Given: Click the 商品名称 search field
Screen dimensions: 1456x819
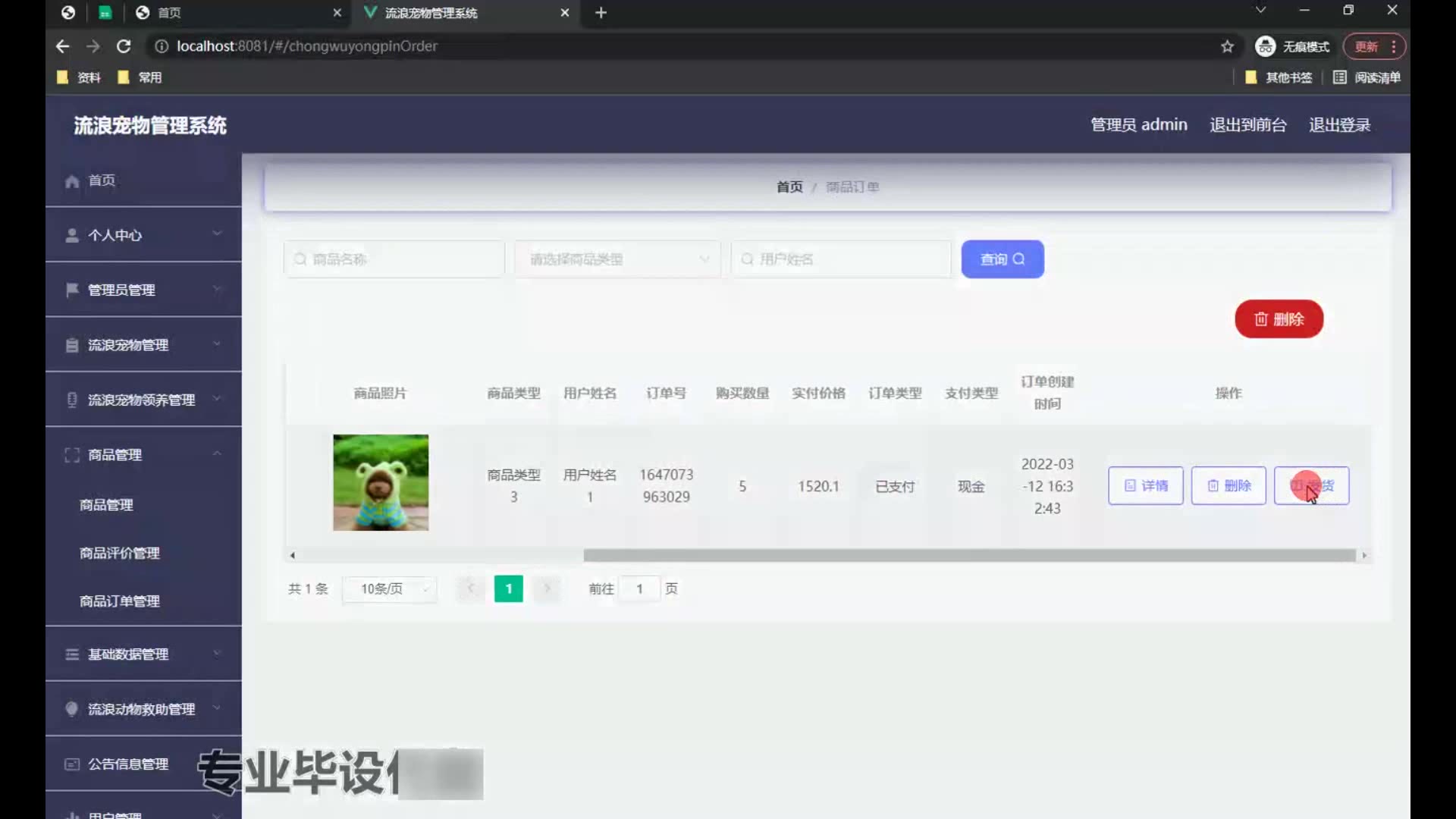Looking at the screenshot, I should click(x=394, y=259).
